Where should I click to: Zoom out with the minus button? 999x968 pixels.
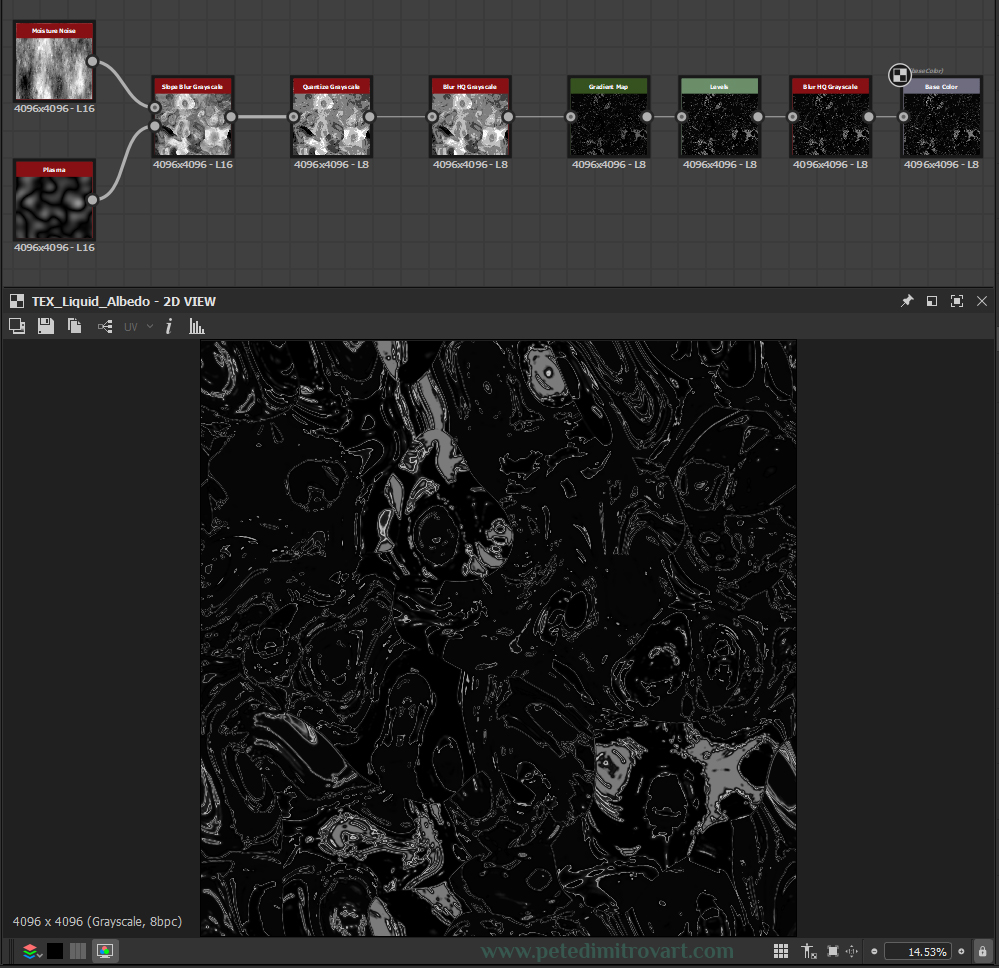(x=874, y=951)
